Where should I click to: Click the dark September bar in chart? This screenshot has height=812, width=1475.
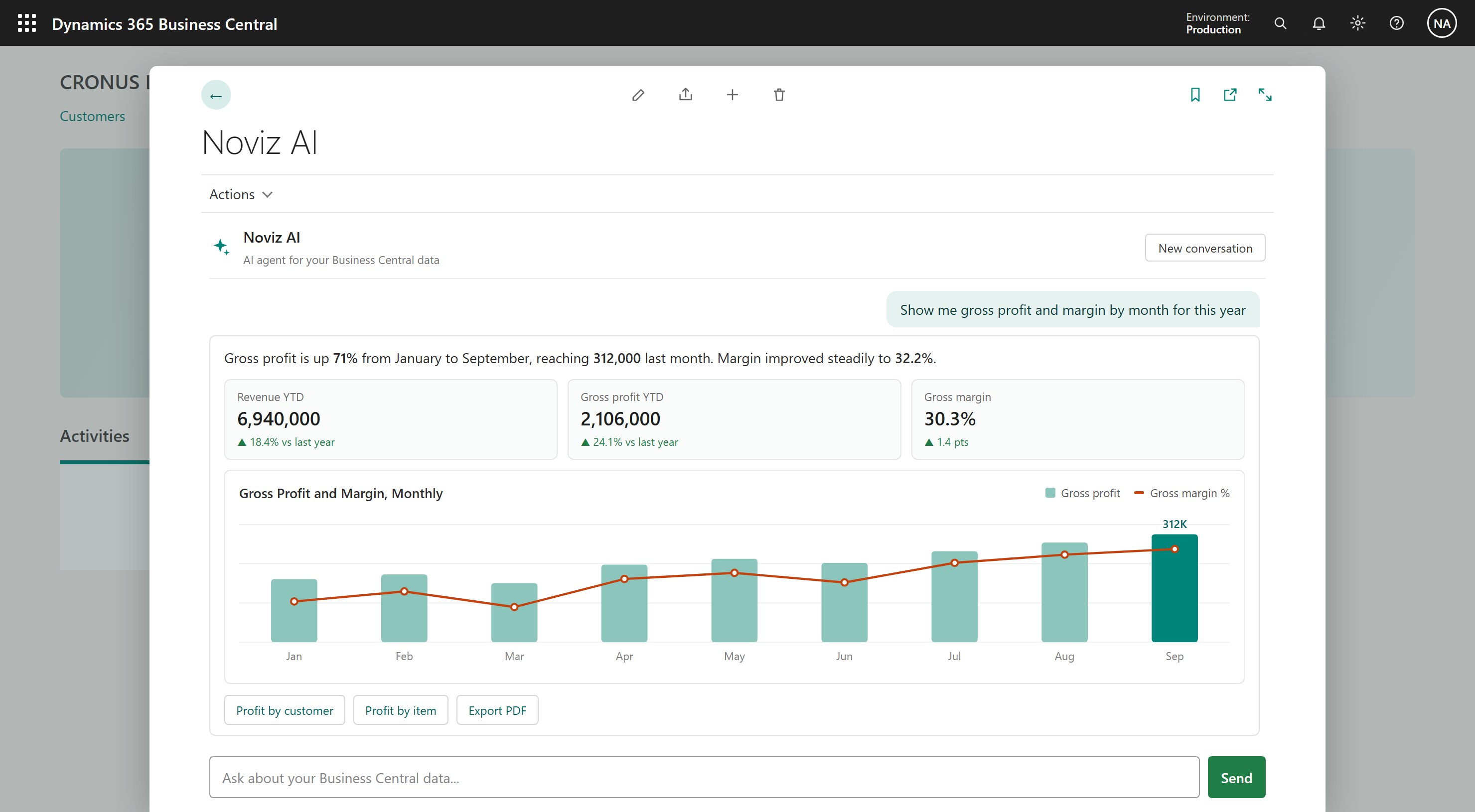[1175, 588]
